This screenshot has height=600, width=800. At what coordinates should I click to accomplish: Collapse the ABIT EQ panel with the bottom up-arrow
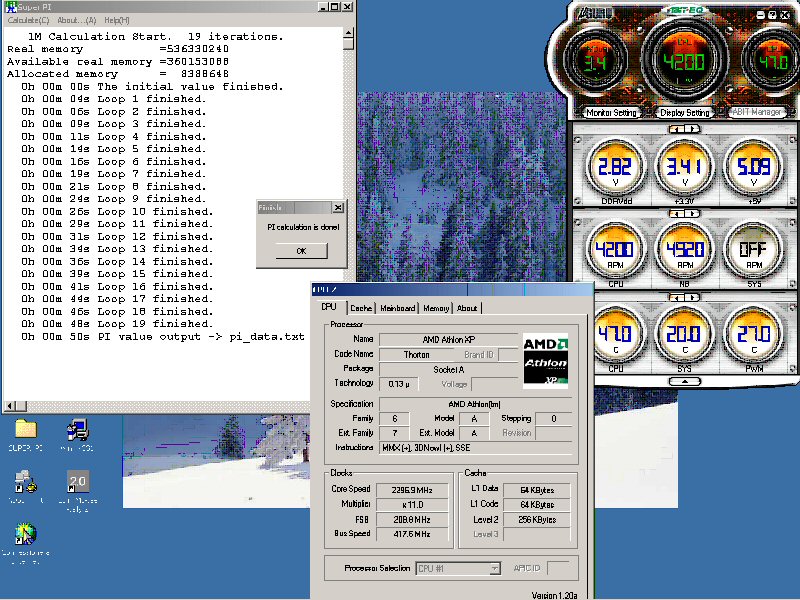[684, 381]
